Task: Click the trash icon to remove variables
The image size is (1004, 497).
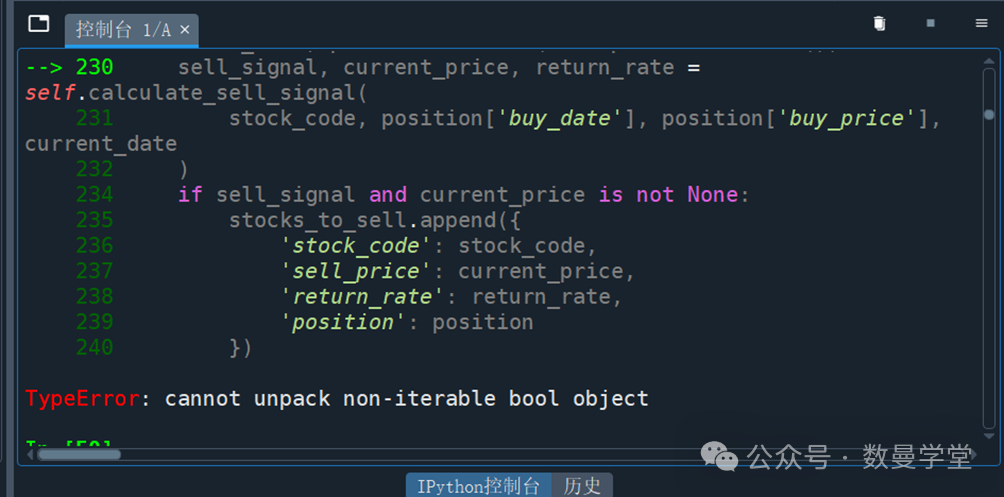Action: coord(879,24)
